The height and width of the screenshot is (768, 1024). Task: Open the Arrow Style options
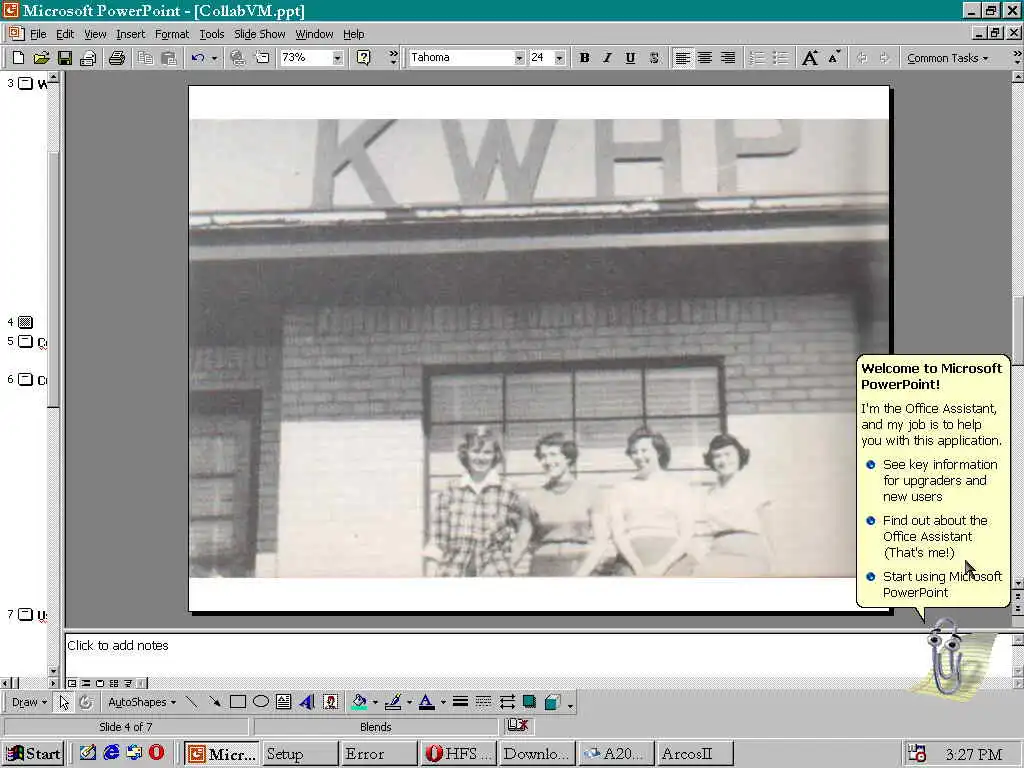point(507,702)
